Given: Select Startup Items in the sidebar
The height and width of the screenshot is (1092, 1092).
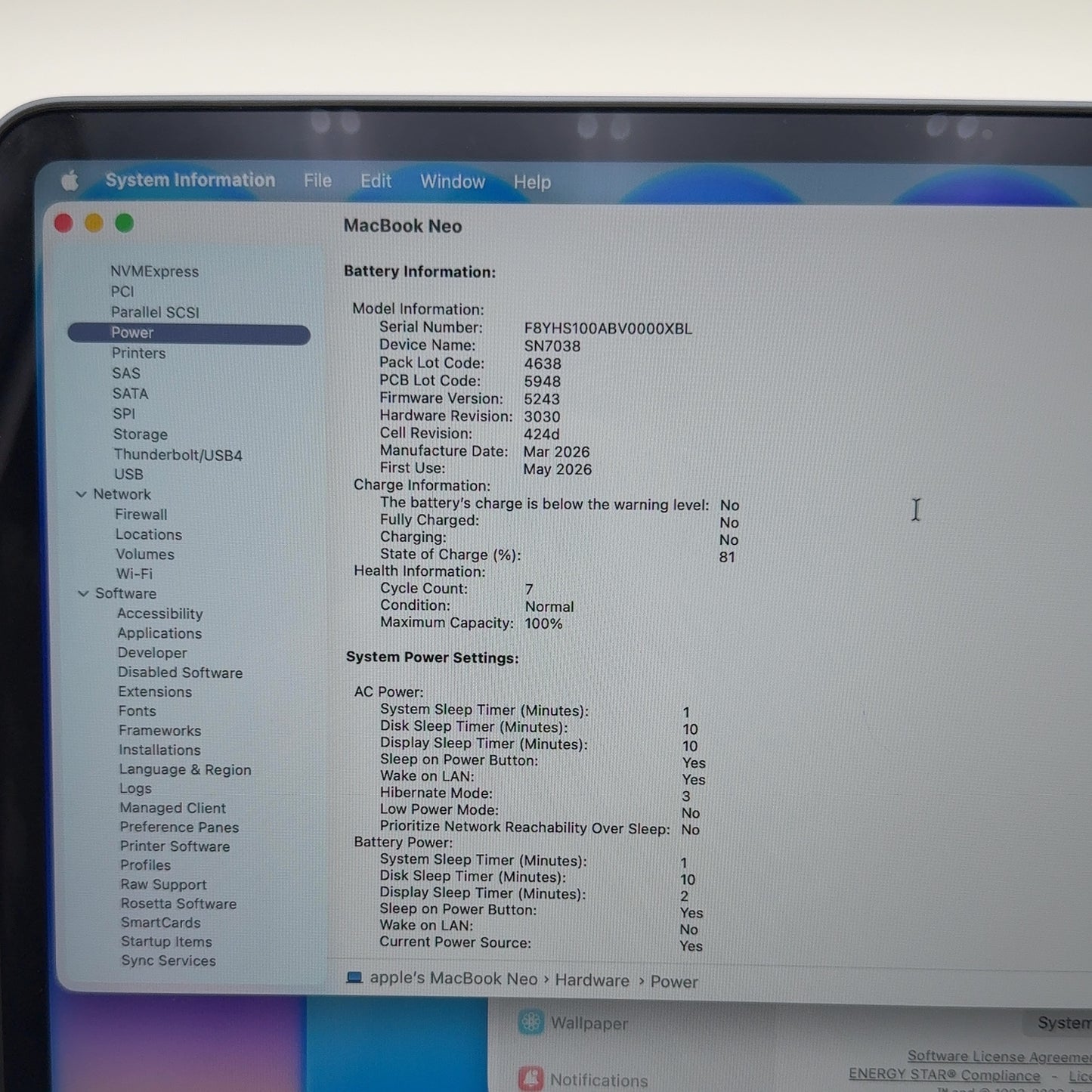Looking at the screenshot, I should (x=166, y=942).
